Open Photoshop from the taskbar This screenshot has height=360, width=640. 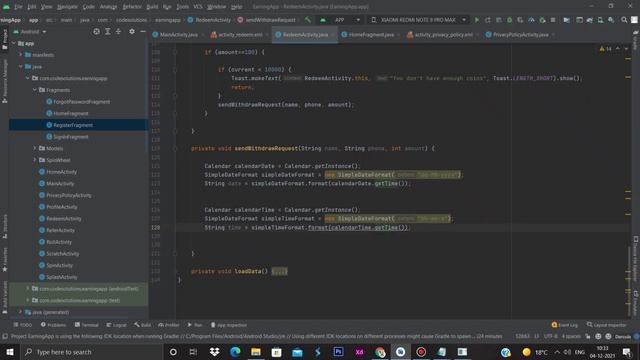338,352
